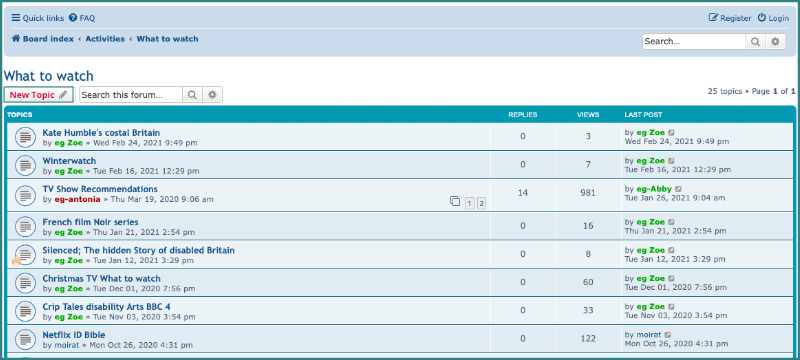
Task: Open forum advanced search gear icon
Action: tap(212, 95)
